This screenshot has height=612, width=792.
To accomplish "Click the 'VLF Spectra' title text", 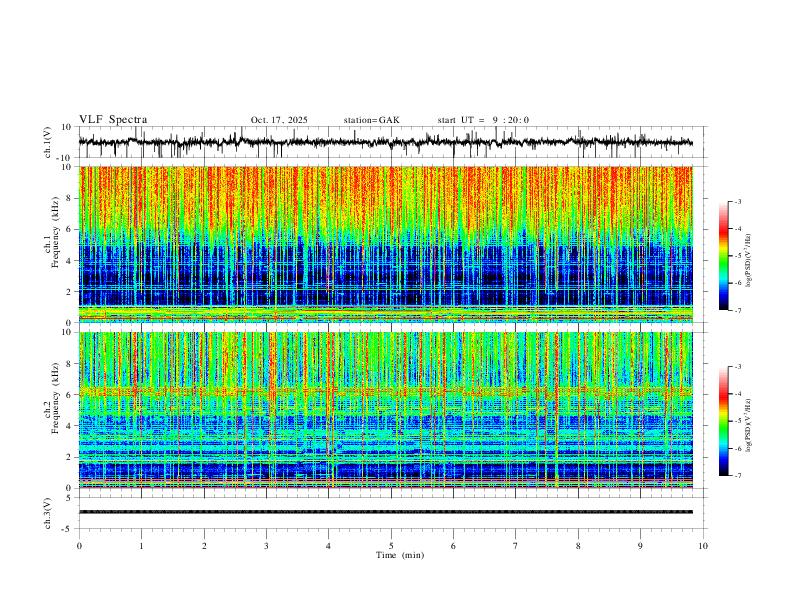I will [113, 120].
